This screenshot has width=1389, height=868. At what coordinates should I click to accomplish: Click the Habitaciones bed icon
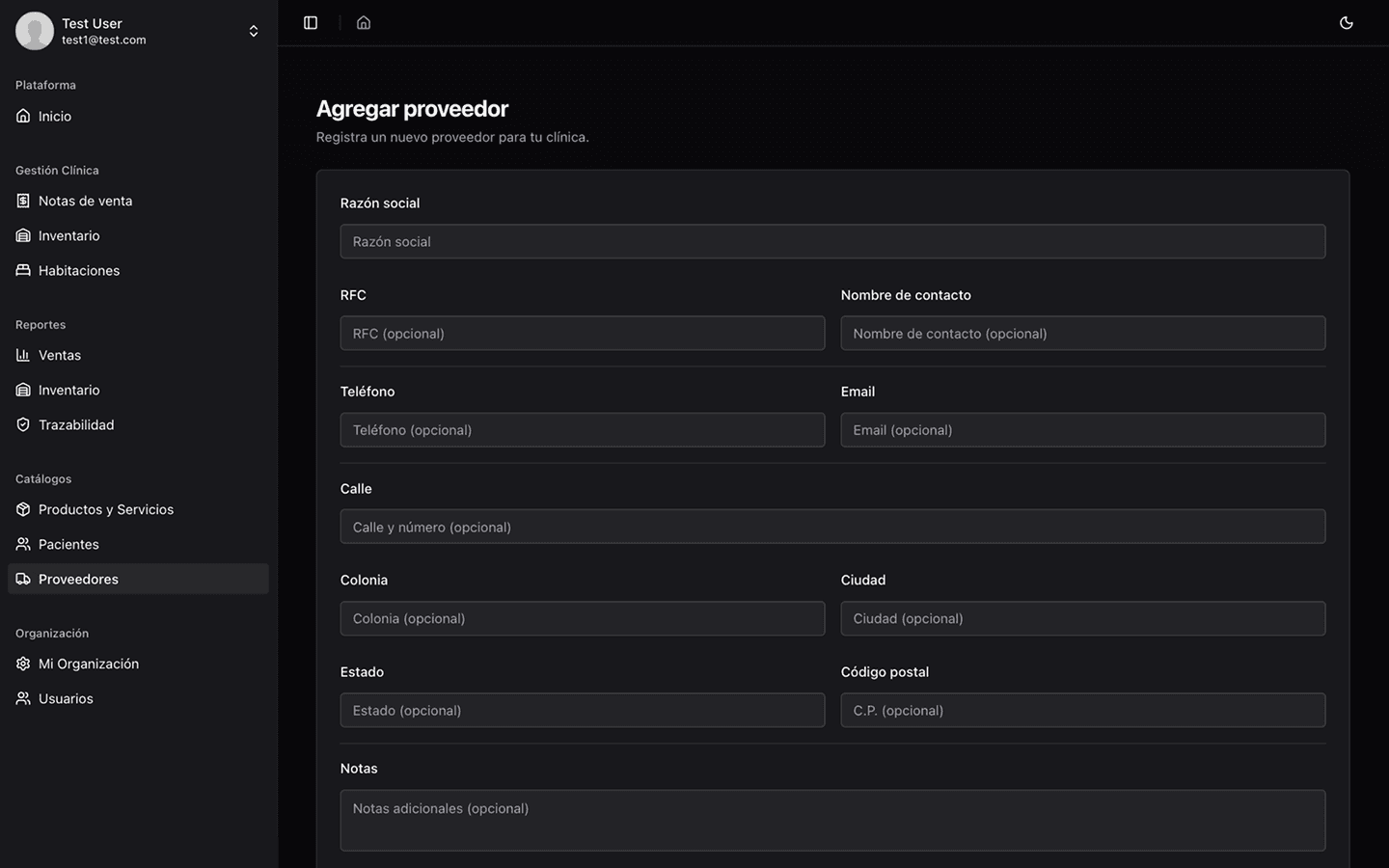pos(23,270)
